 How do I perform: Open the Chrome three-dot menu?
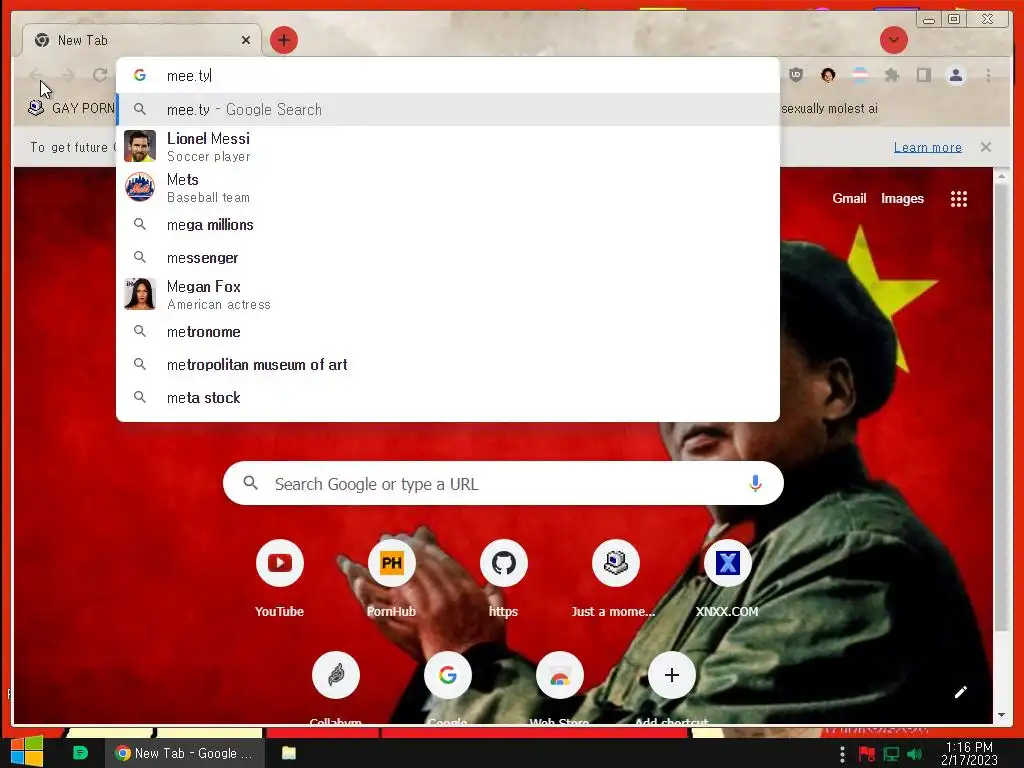[x=988, y=75]
